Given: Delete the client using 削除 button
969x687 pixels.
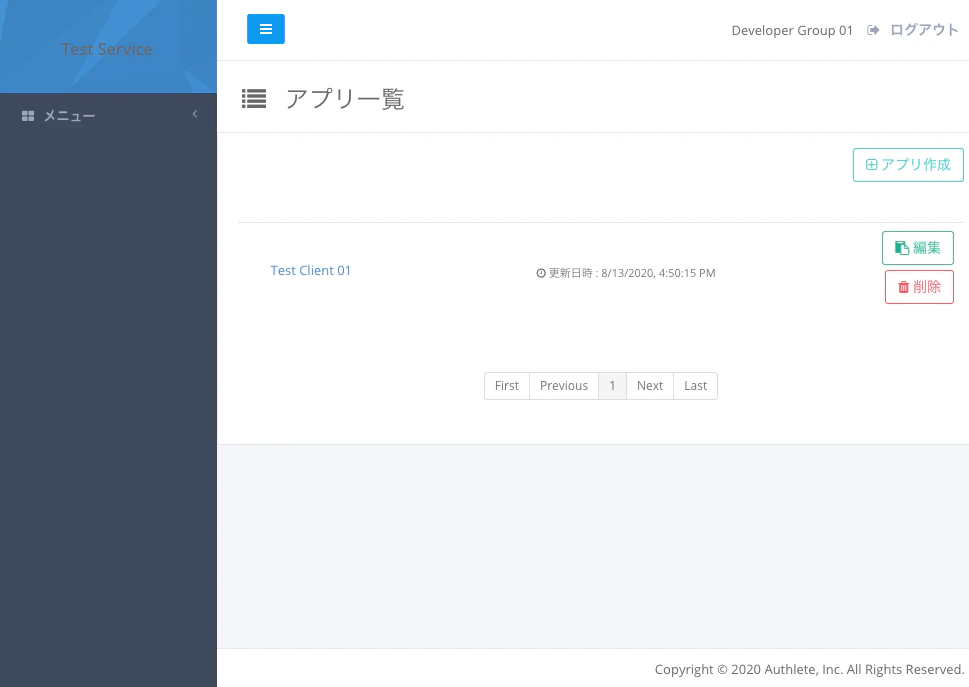Looking at the screenshot, I should click(x=919, y=286).
